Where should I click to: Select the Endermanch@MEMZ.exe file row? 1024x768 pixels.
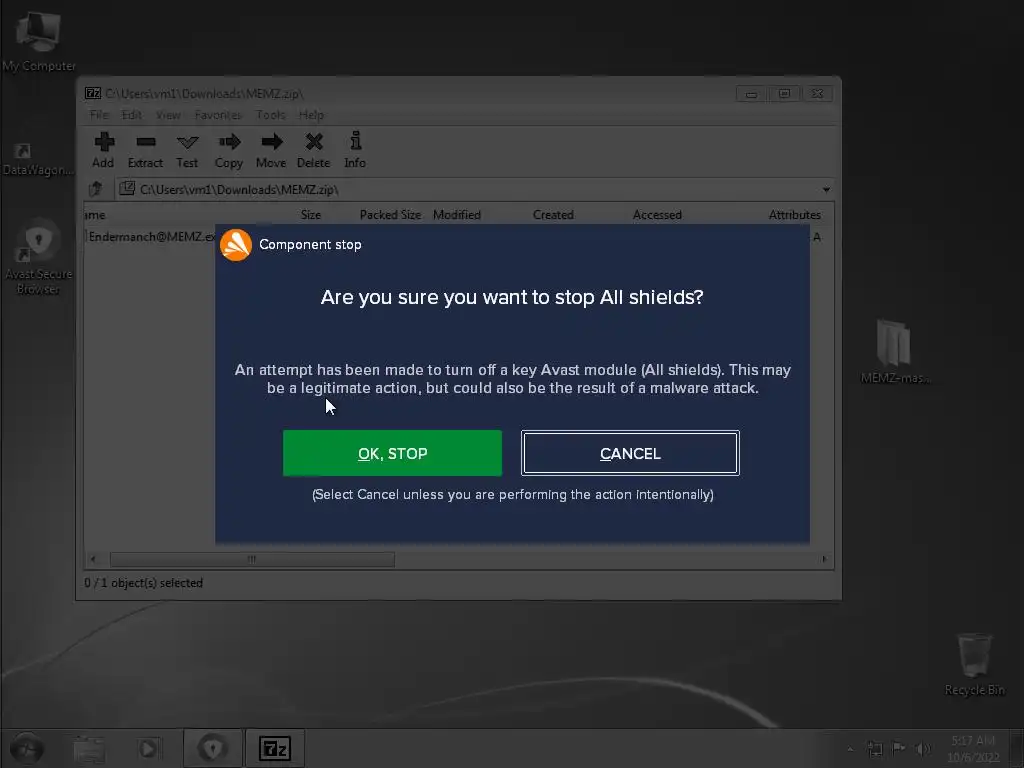[x=152, y=236]
